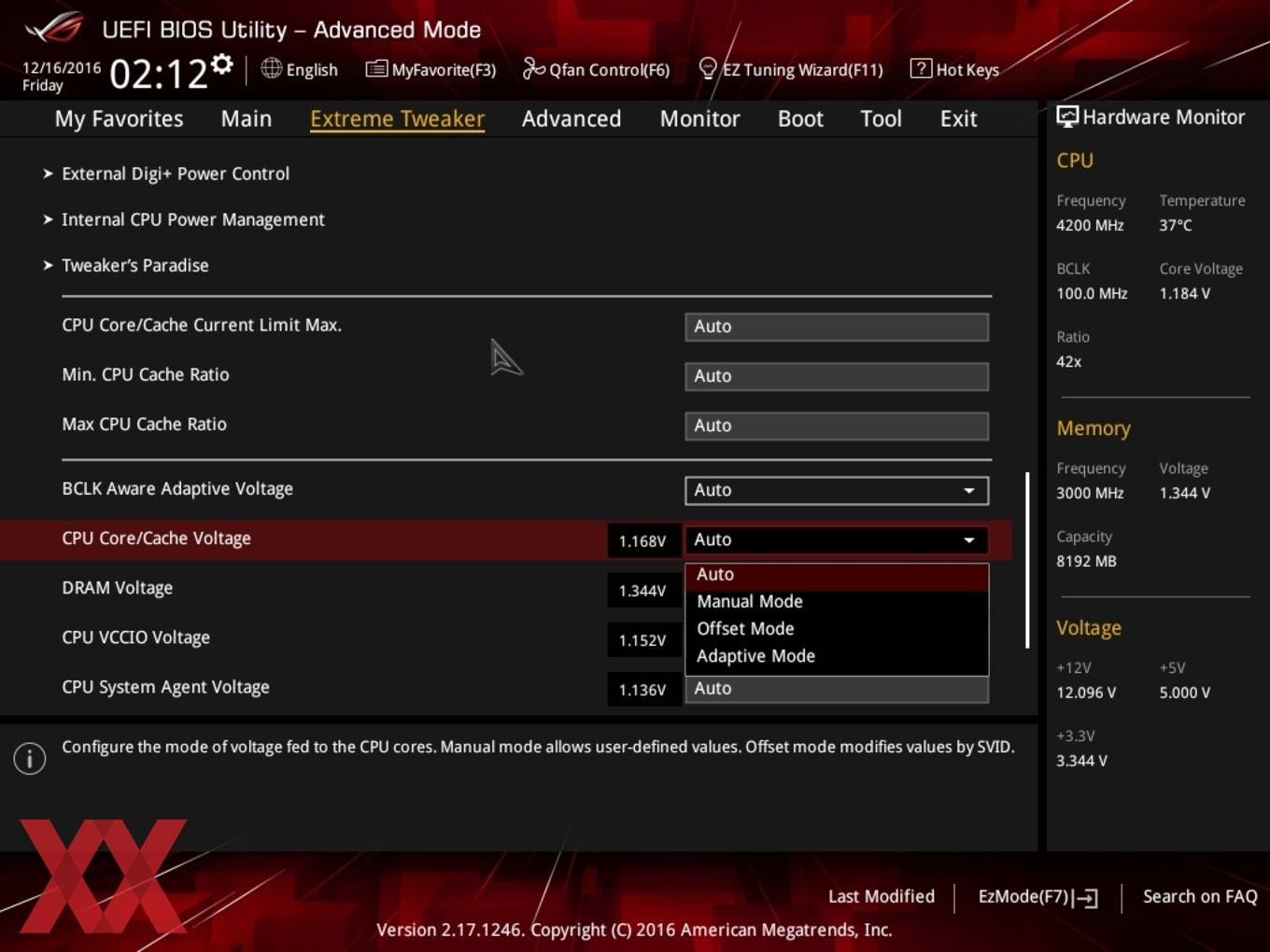Select the CPU System Agent Voltage label
Screen dimensions: 1270x952
point(166,687)
